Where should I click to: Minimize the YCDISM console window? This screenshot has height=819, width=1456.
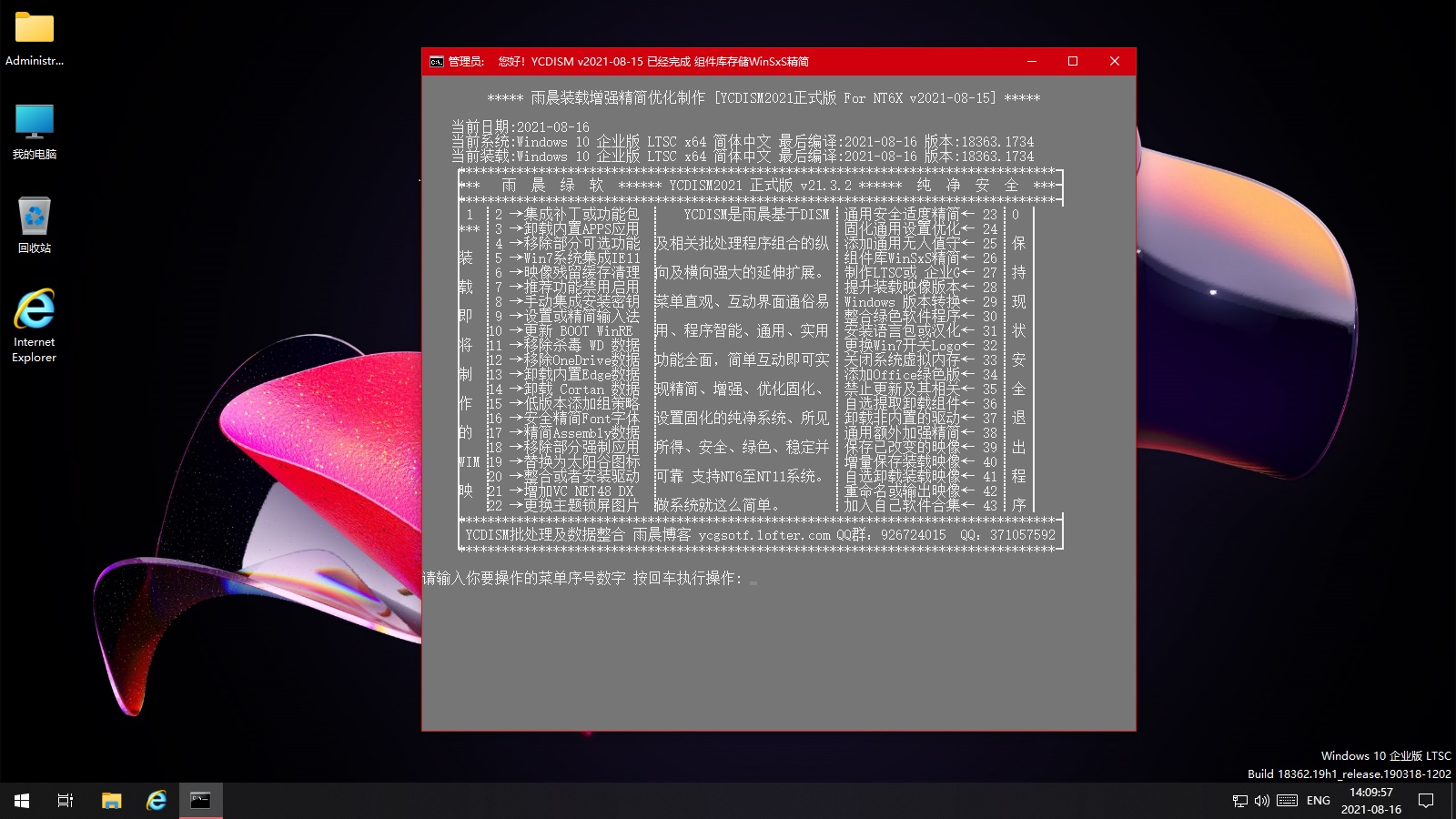(1032, 61)
